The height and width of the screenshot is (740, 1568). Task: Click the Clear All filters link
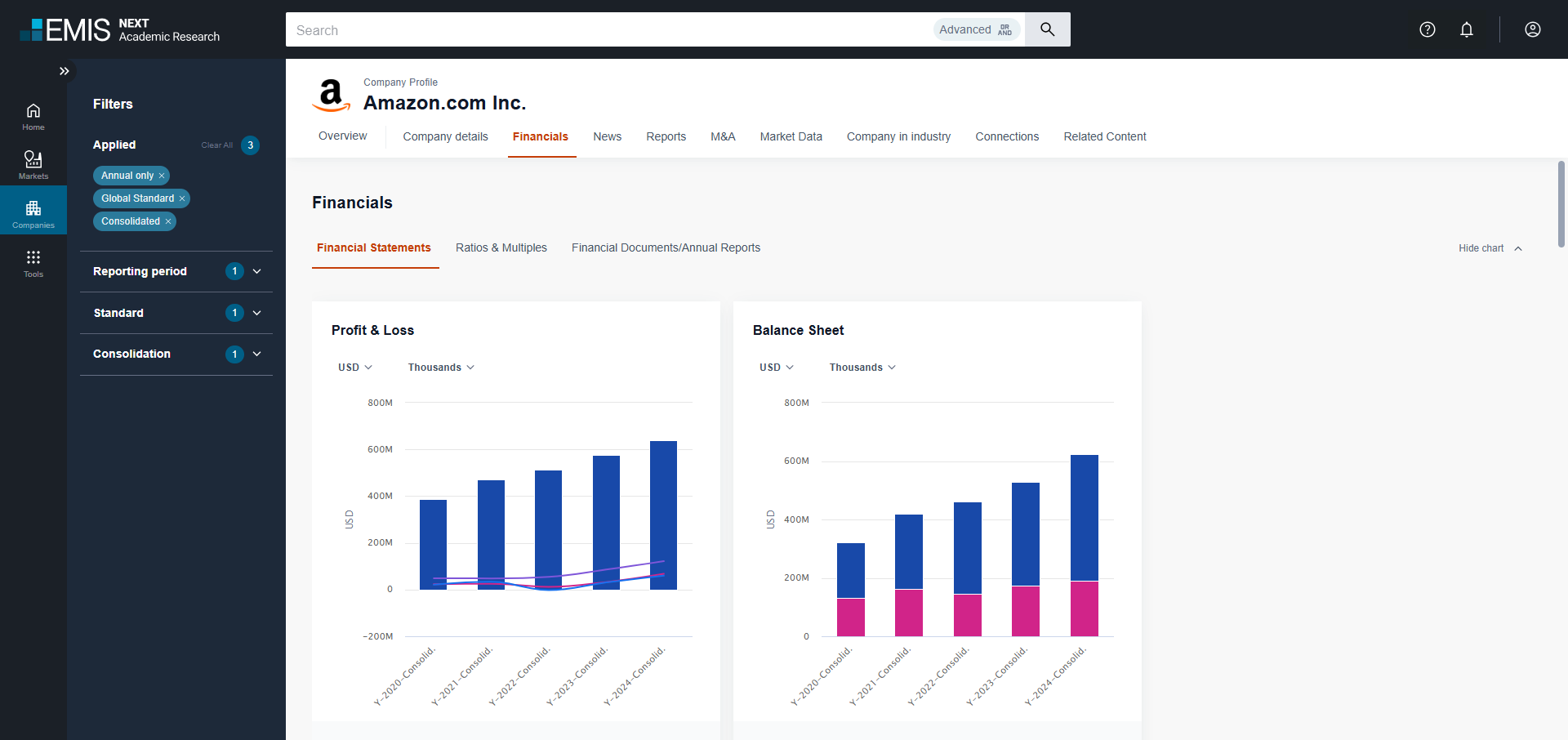216,145
